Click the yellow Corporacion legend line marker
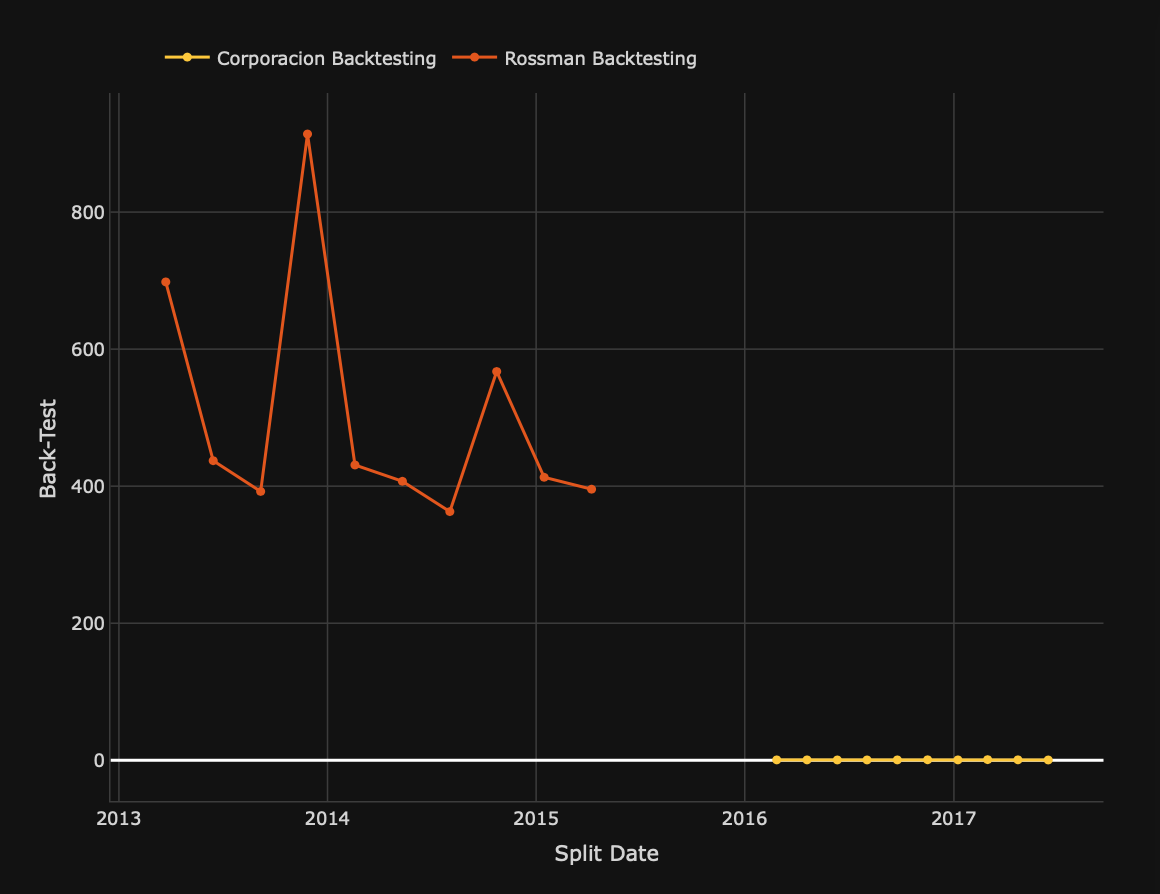Screen dimensions: 1160x894 [x=187, y=58]
